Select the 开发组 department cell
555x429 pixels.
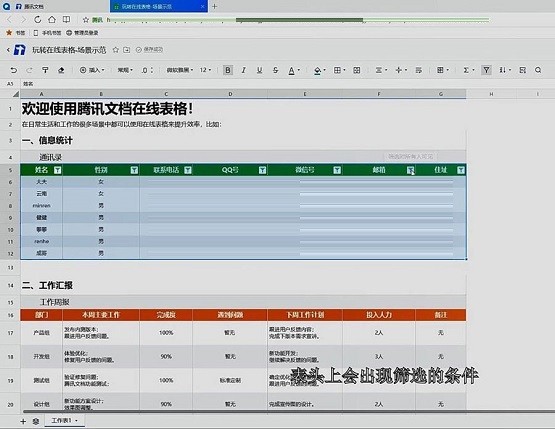click(x=41, y=356)
